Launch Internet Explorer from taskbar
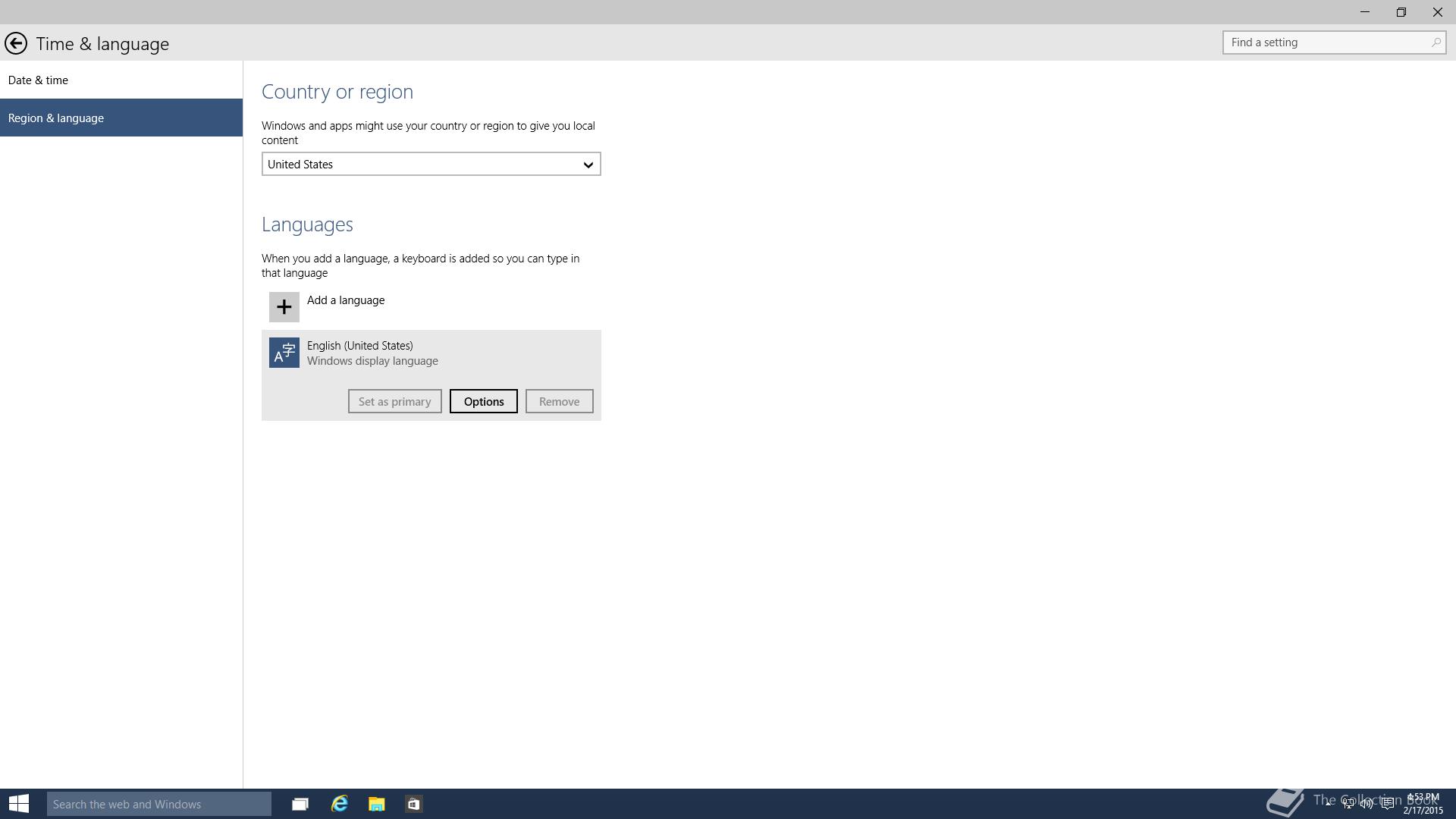The height and width of the screenshot is (819, 1456). [339, 804]
